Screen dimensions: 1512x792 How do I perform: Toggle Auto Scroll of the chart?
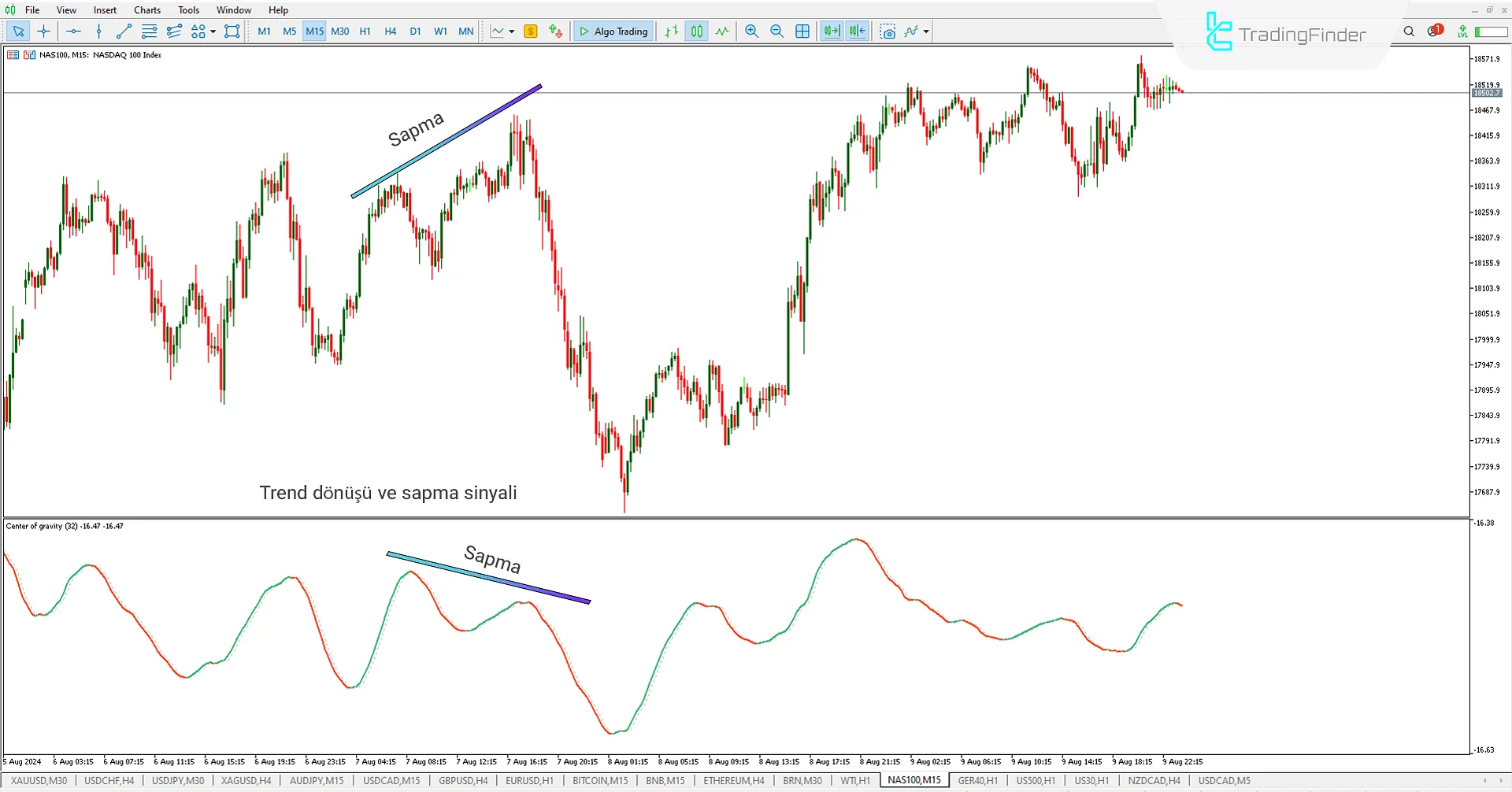[x=830, y=31]
